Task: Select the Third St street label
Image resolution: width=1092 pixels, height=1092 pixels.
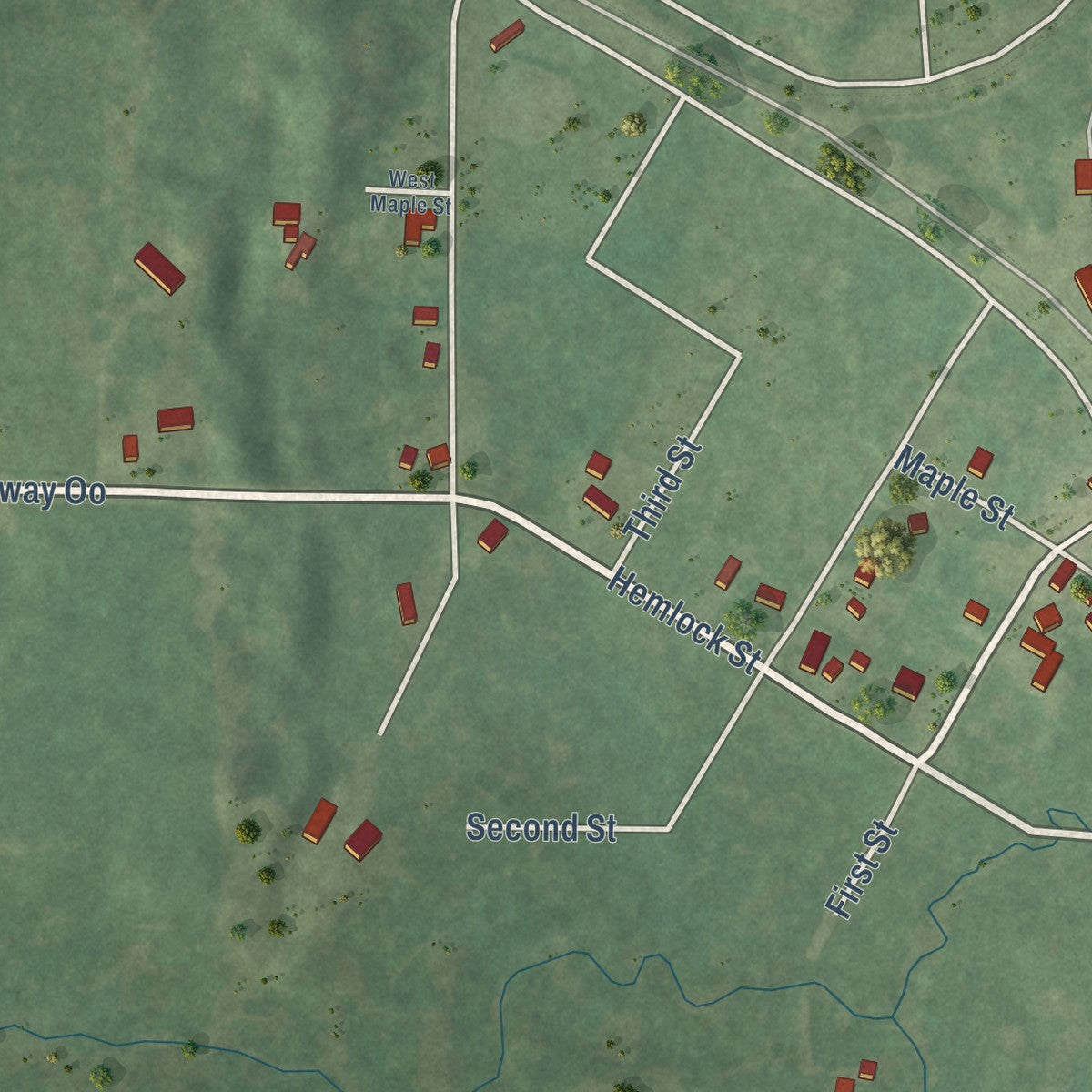Action: (665, 490)
